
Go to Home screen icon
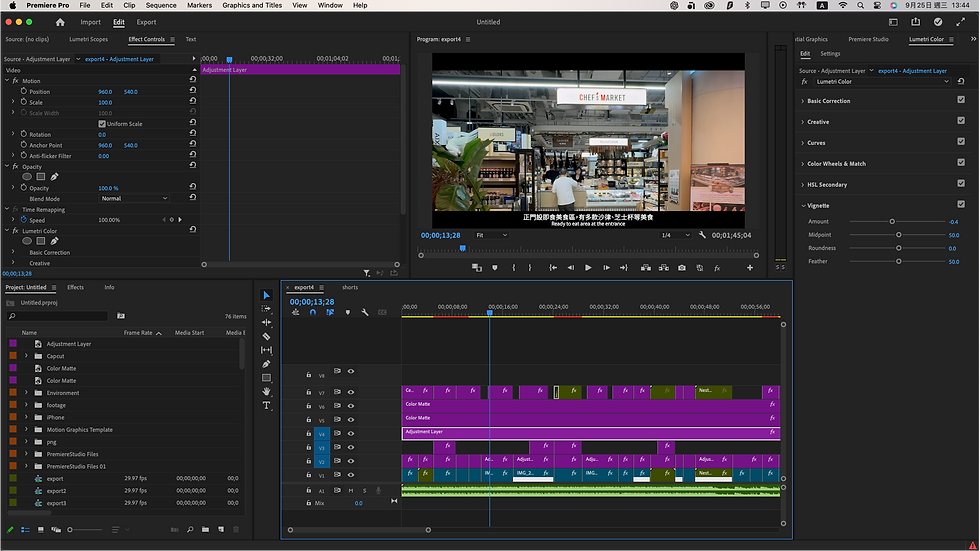60,22
